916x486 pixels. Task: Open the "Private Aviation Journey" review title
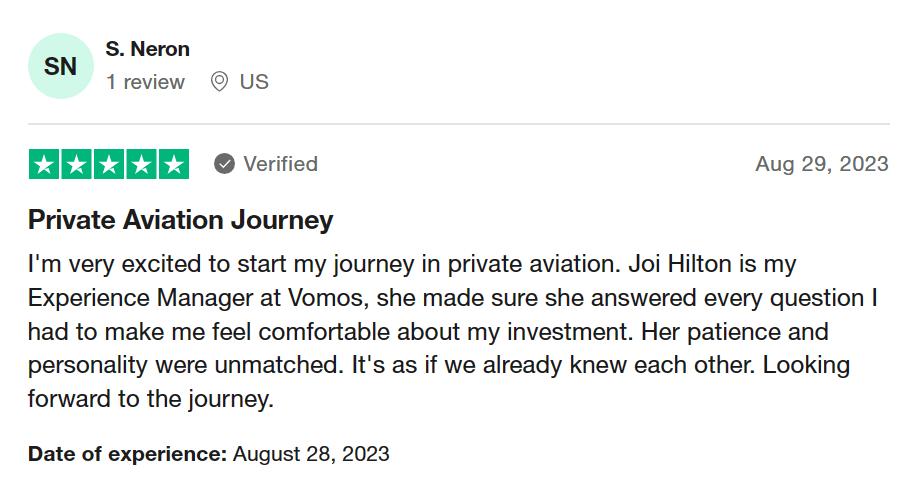click(x=181, y=220)
